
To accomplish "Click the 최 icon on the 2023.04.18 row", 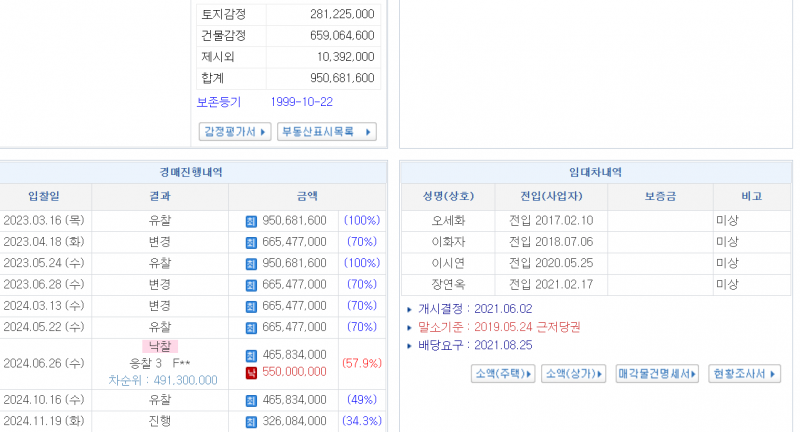I will pos(251,242).
